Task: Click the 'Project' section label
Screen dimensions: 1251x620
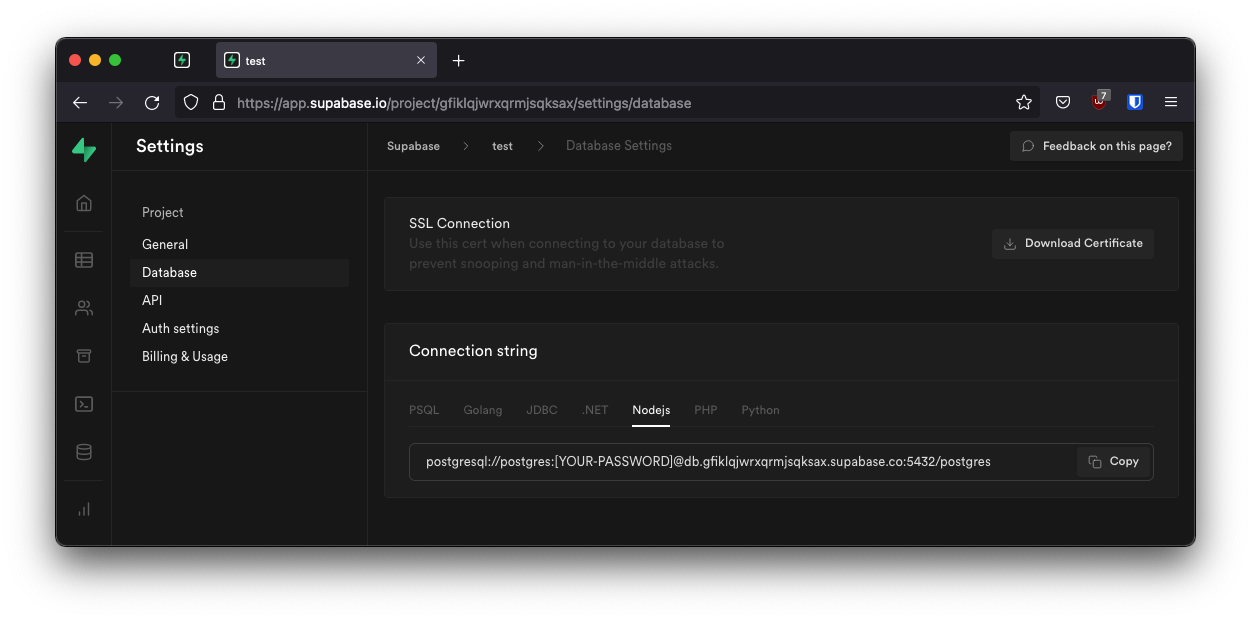Action: click(x=163, y=213)
